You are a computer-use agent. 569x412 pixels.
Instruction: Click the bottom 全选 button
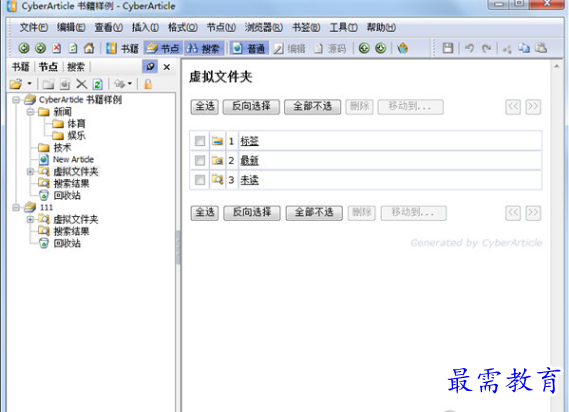205,213
